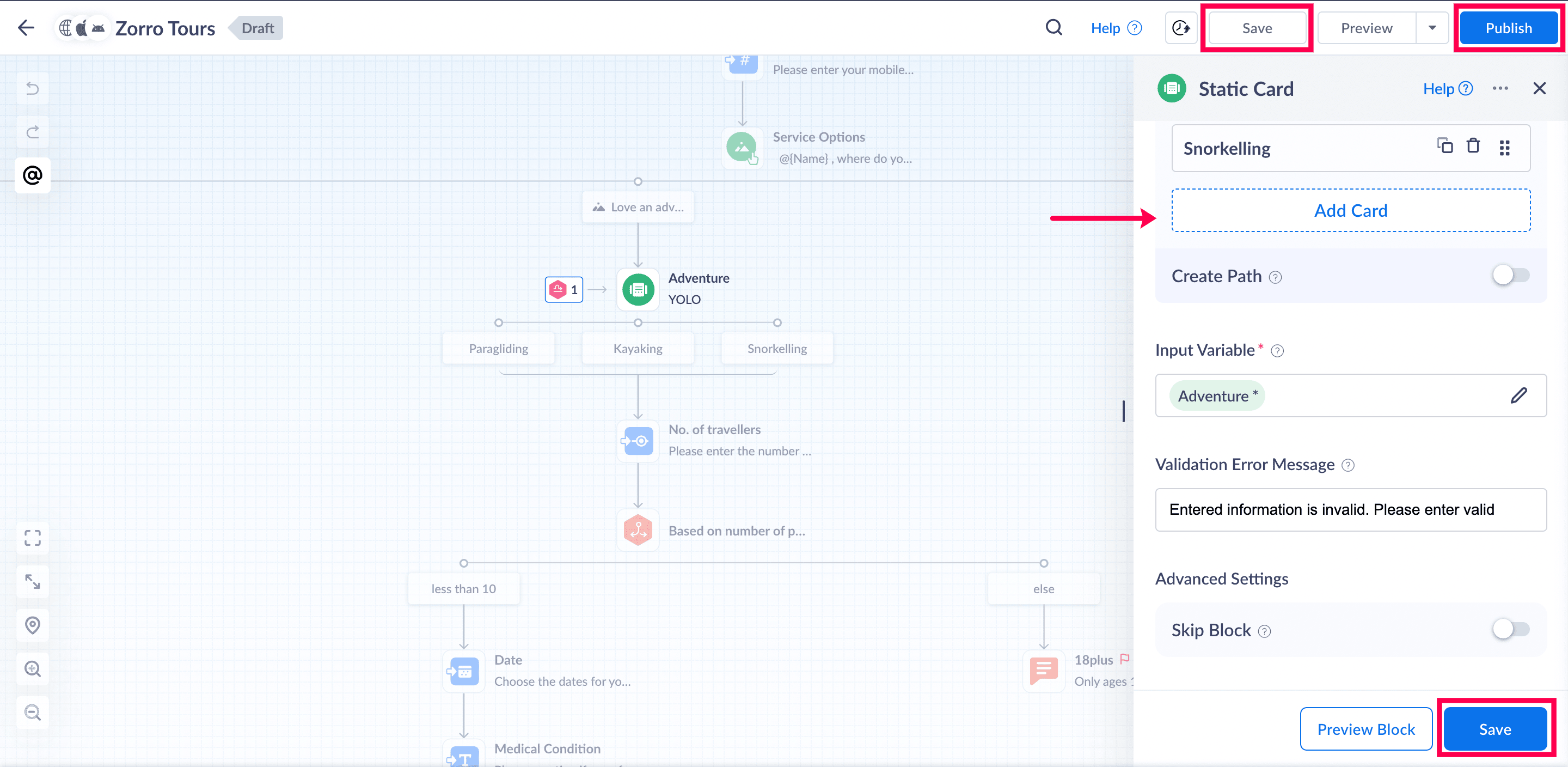Screen dimensions: 1568x767
Task: Select the Kayaking branch label
Action: point(638,349)
